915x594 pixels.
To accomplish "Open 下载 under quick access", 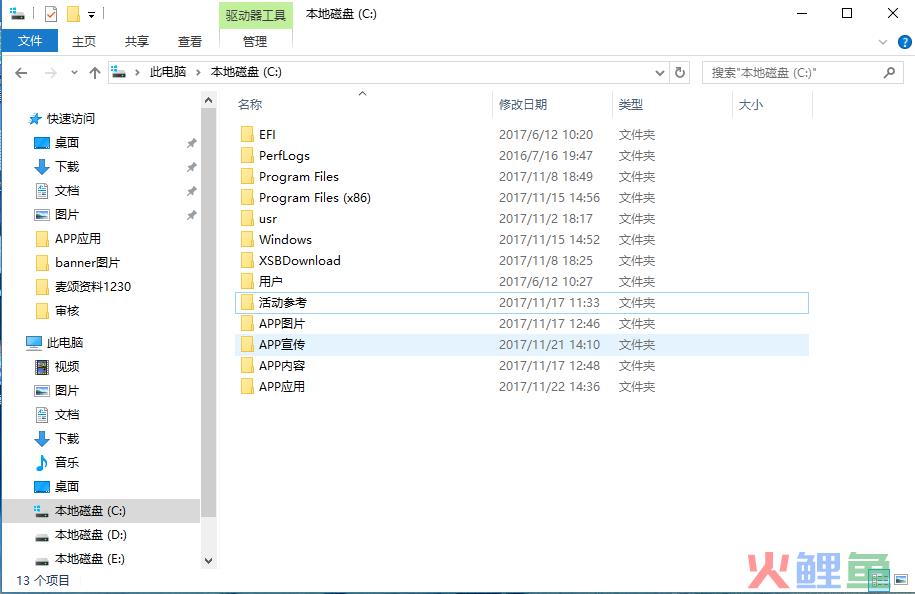I will tap(67, 166).
